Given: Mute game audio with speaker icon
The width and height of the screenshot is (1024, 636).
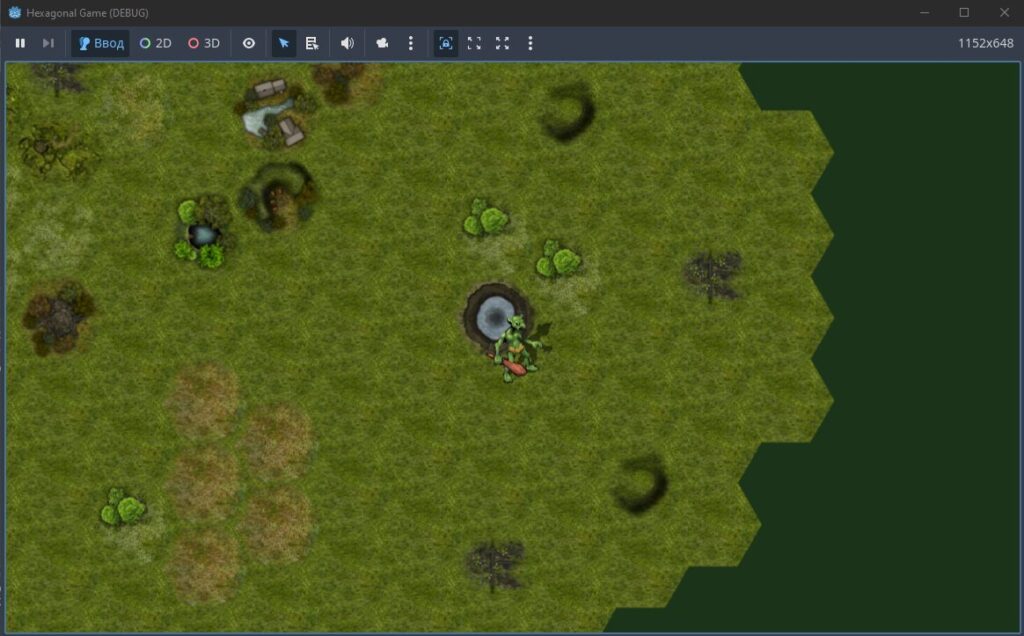Looking at the screenshot, I should 347,43.
